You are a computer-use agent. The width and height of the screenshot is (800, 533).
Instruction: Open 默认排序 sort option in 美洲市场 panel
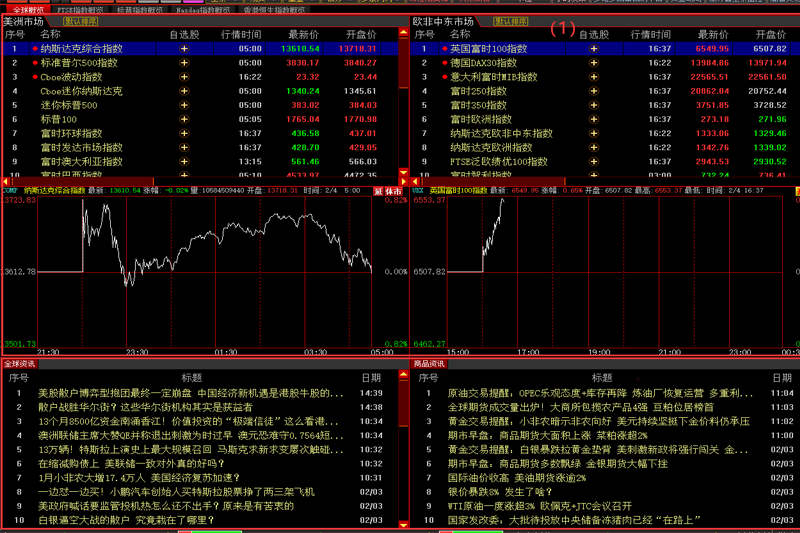tap(80, 20)
